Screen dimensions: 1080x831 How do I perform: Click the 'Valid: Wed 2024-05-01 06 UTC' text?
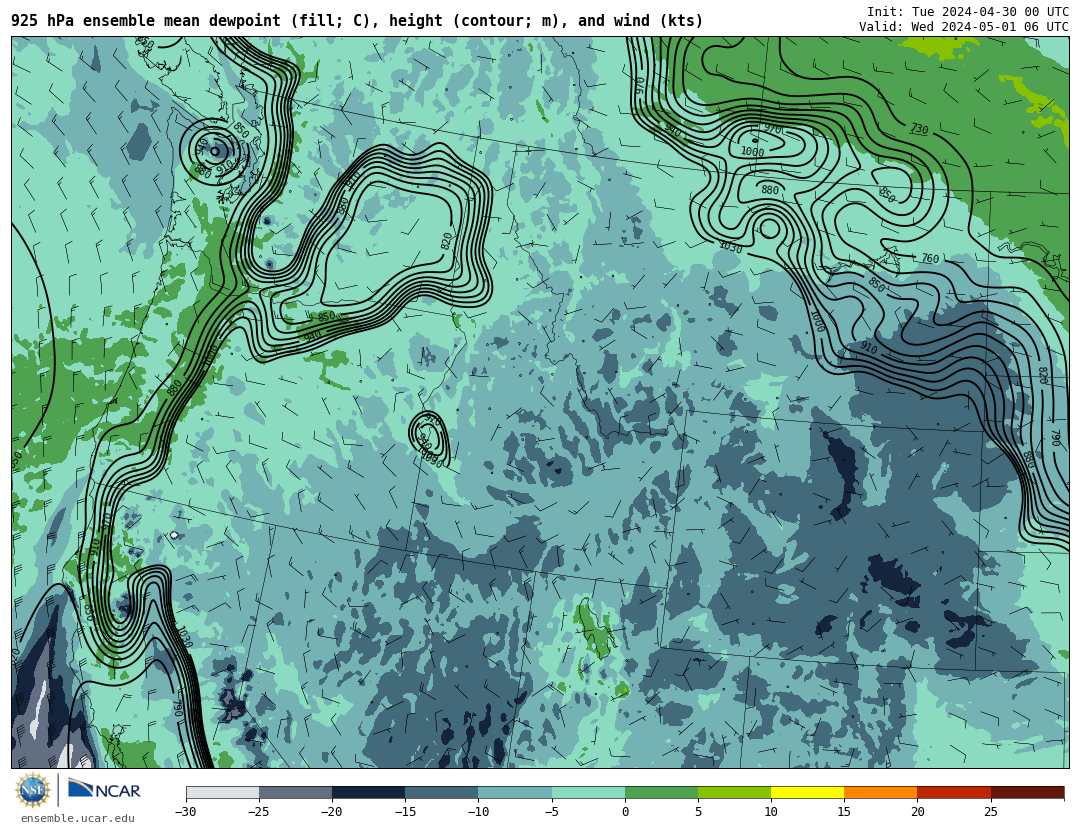click(964, 26)
